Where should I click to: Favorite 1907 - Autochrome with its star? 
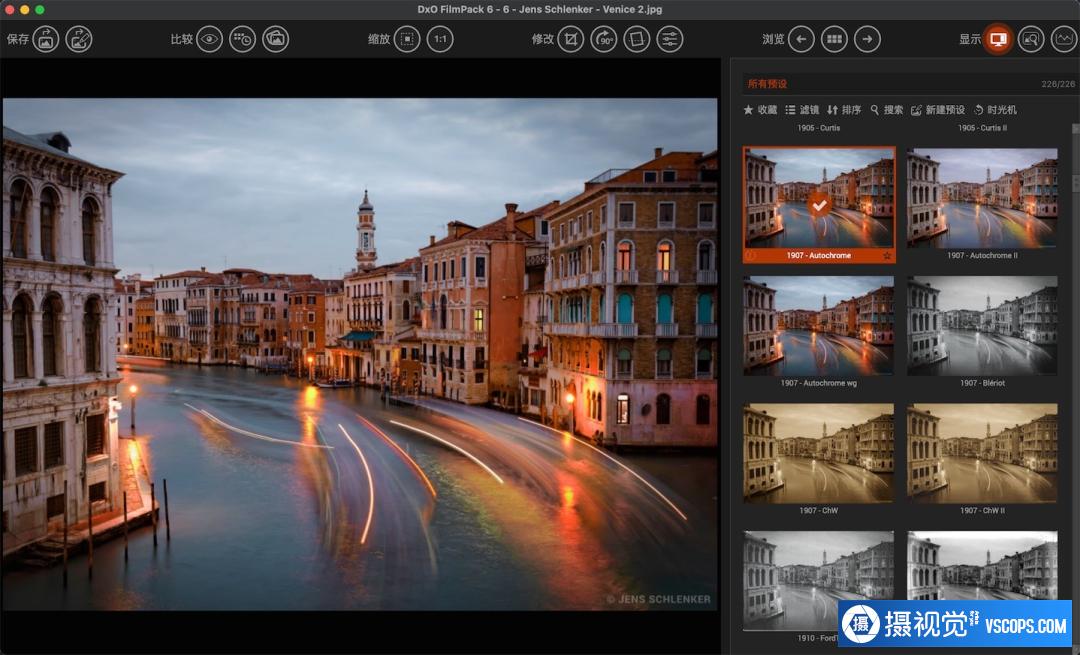click(887, 256)
